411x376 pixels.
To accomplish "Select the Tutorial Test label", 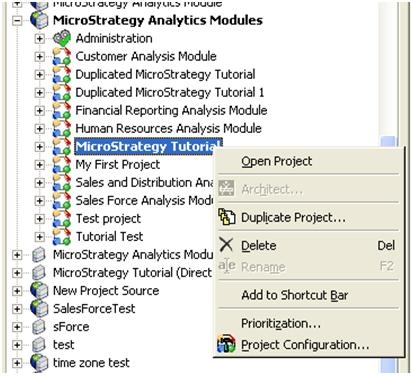I will (x=109, y=236).
